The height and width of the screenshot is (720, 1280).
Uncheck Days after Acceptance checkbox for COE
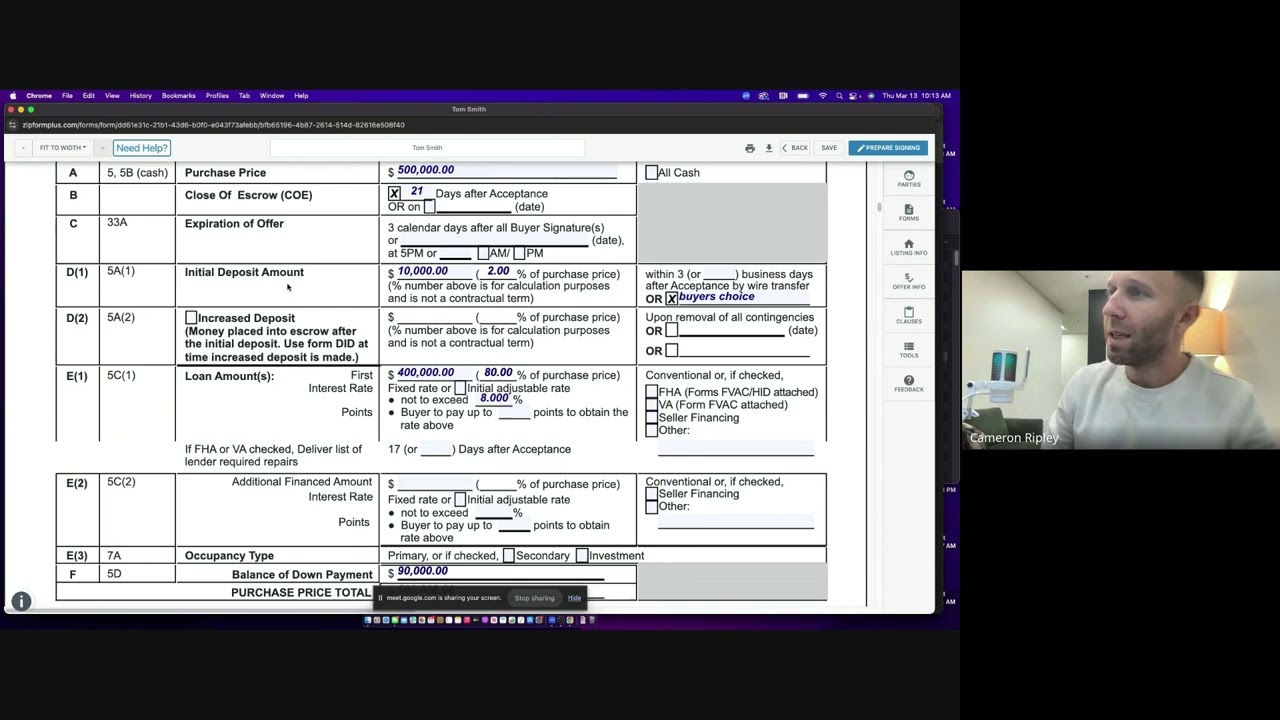tap(394, 194)
